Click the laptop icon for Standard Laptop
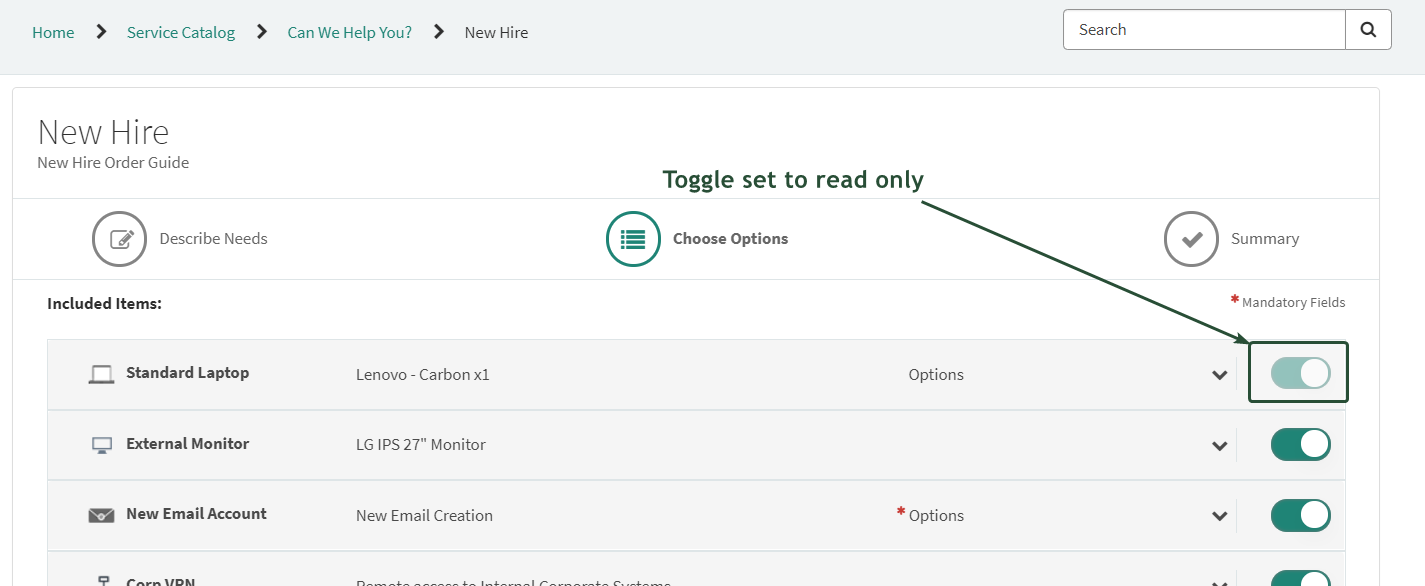 (x=101, y=373)
